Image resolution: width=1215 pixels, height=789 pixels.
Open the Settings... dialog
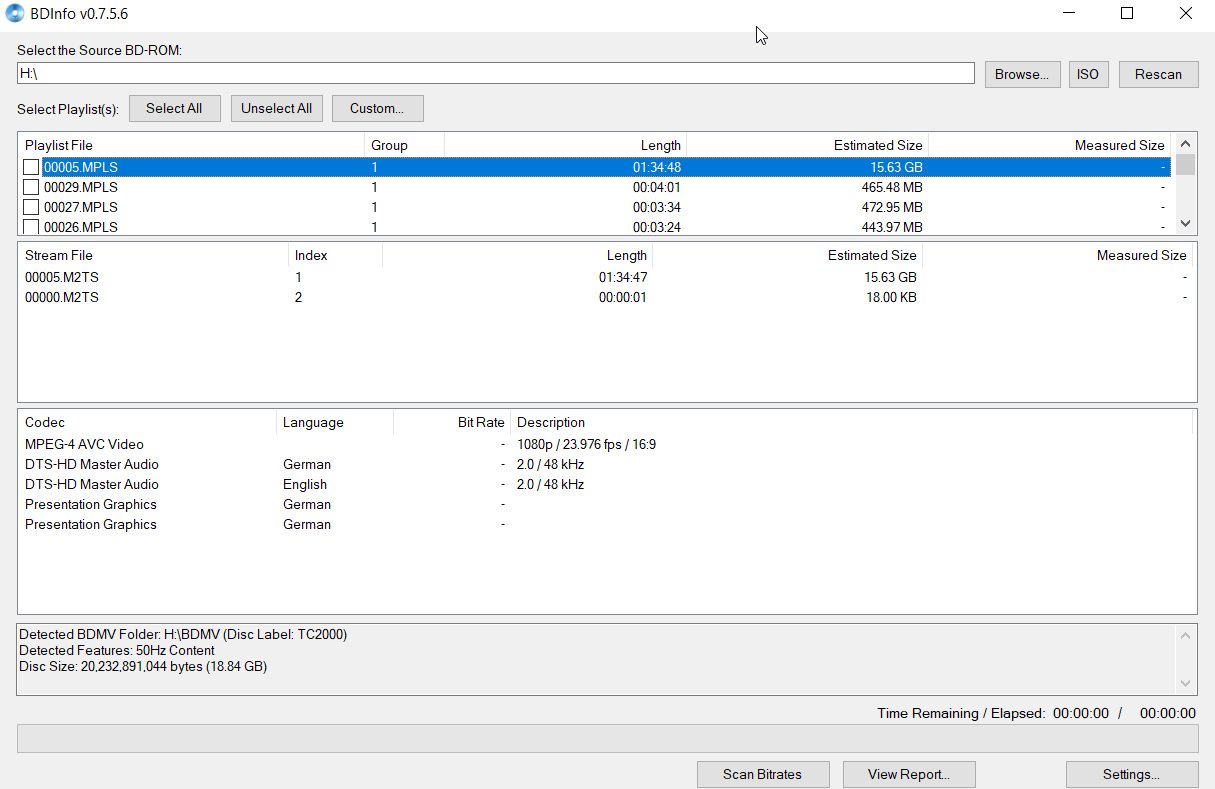point(1131,774)
